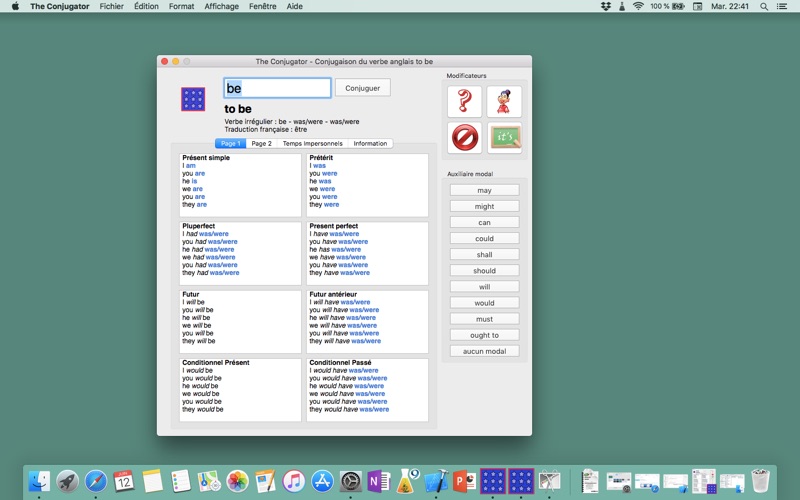Select the "could" modal button
The image size is (800, 500).
pos(484,238)
